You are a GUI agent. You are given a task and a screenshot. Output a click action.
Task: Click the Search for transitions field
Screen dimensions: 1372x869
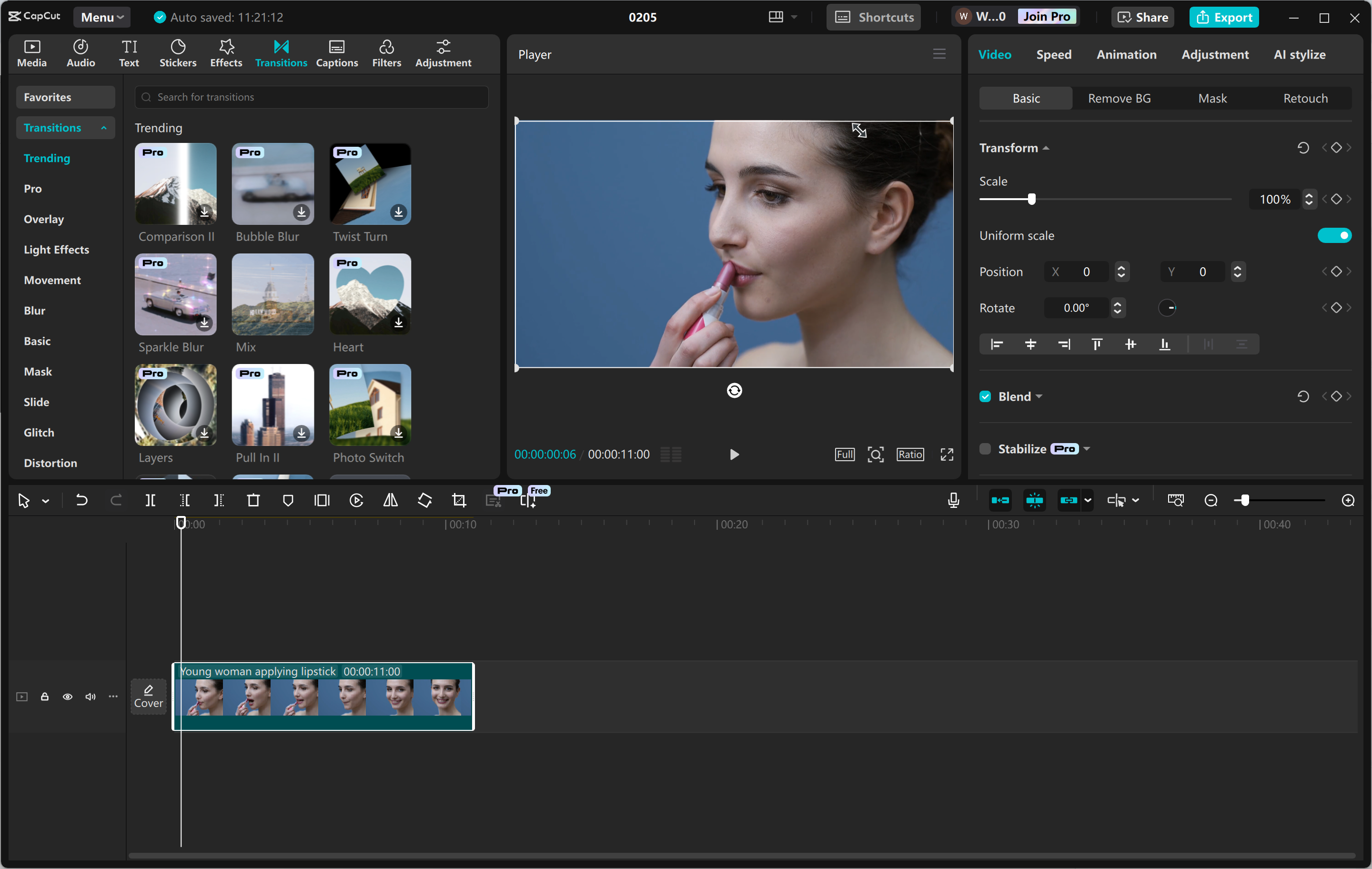pos(312,98)
